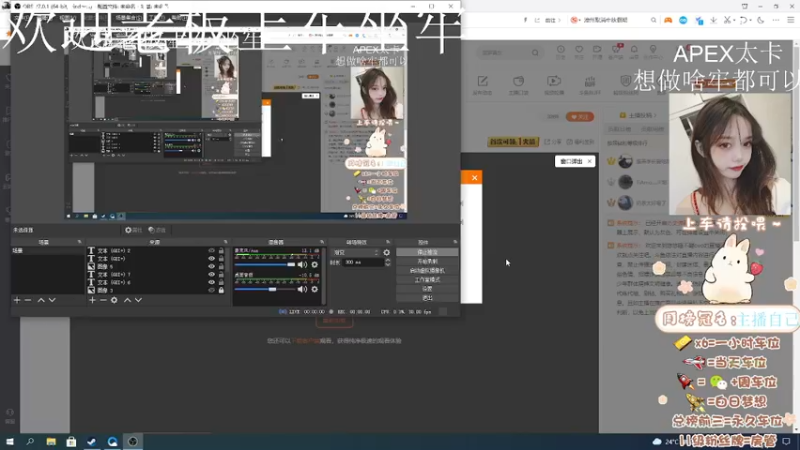Screen dimensions: 800x450
Task: Toggle visibility of 文本 (GDI+) 7 source
Action: click(211, 274)
